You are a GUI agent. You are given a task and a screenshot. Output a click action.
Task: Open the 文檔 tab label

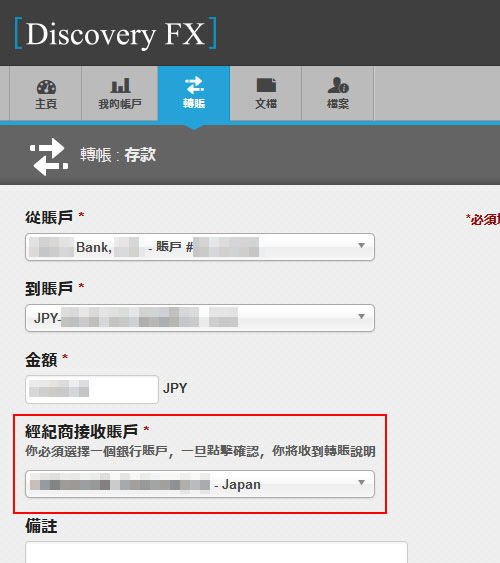266,104
